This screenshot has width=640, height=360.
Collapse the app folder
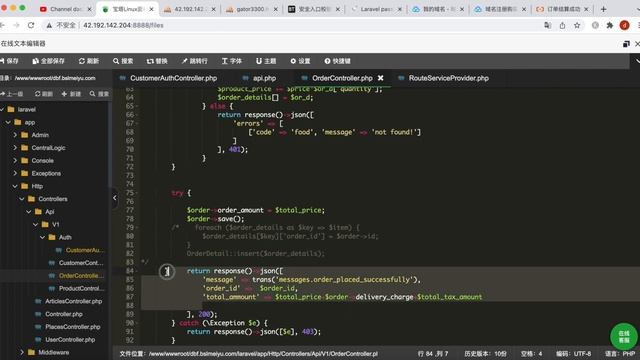click(8, 122)
